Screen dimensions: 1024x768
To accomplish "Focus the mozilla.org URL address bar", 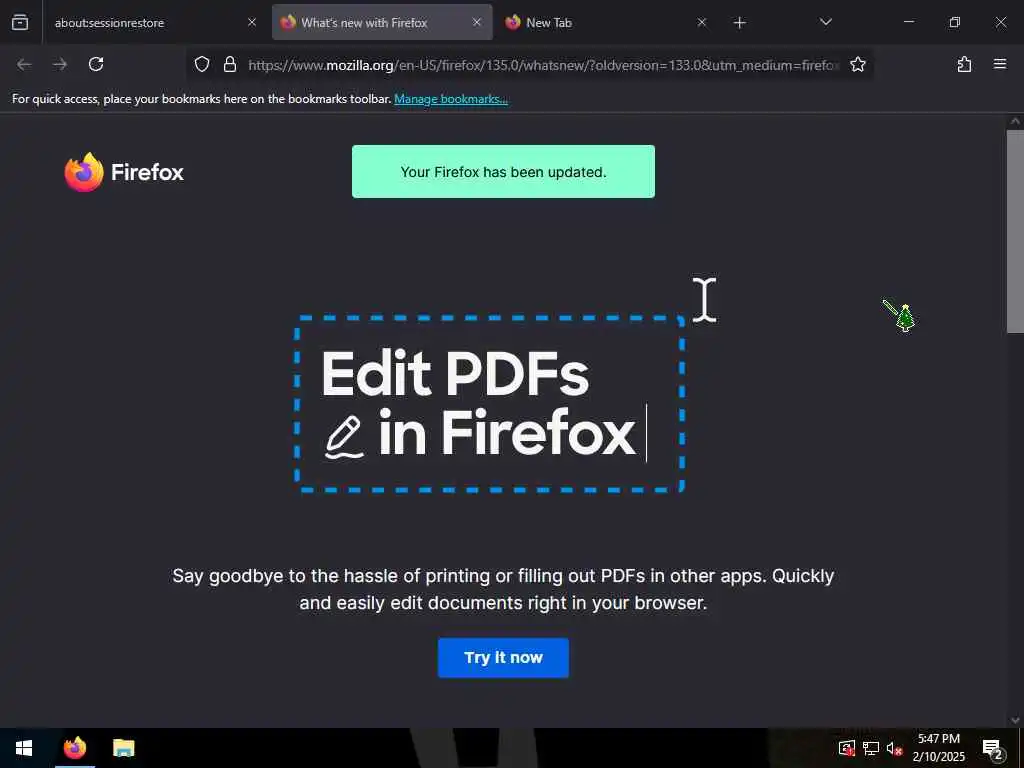I will coord(543,65).
